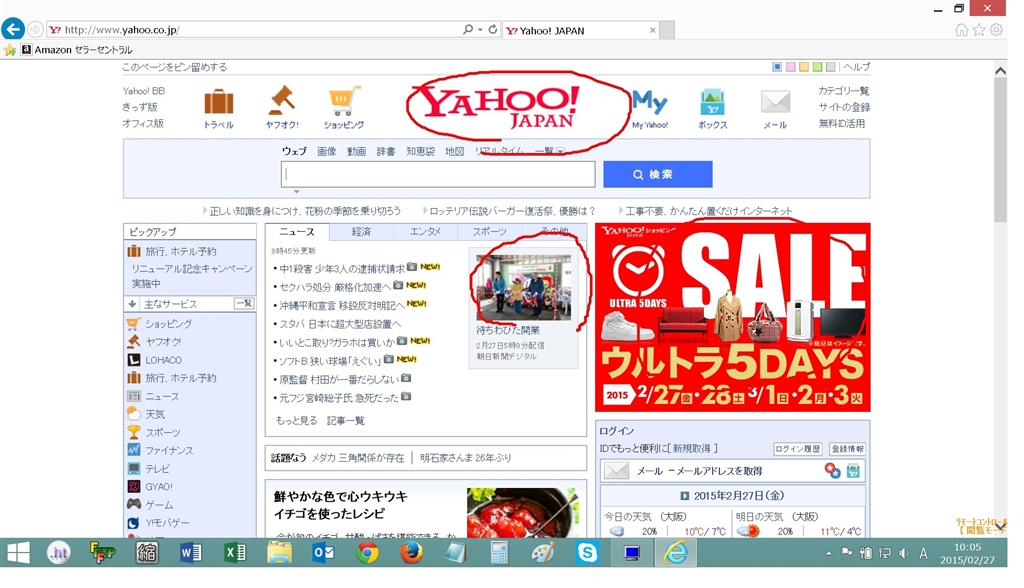Open Outlook from the taskbar
Viewport: 1024px width, 588px height.
tap(323, 553)
